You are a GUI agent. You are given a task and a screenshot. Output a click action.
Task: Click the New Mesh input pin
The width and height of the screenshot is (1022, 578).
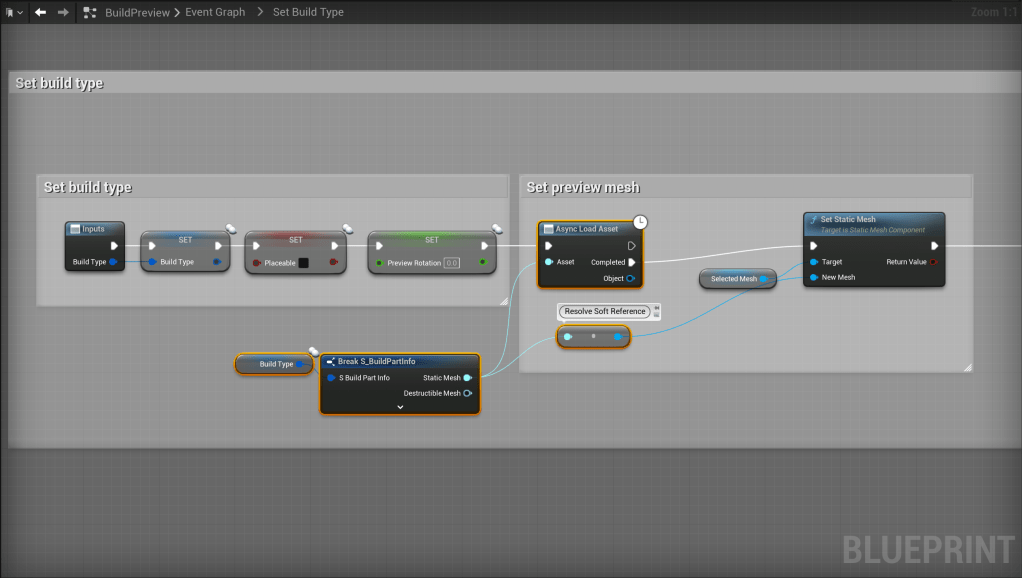[814, 277]
